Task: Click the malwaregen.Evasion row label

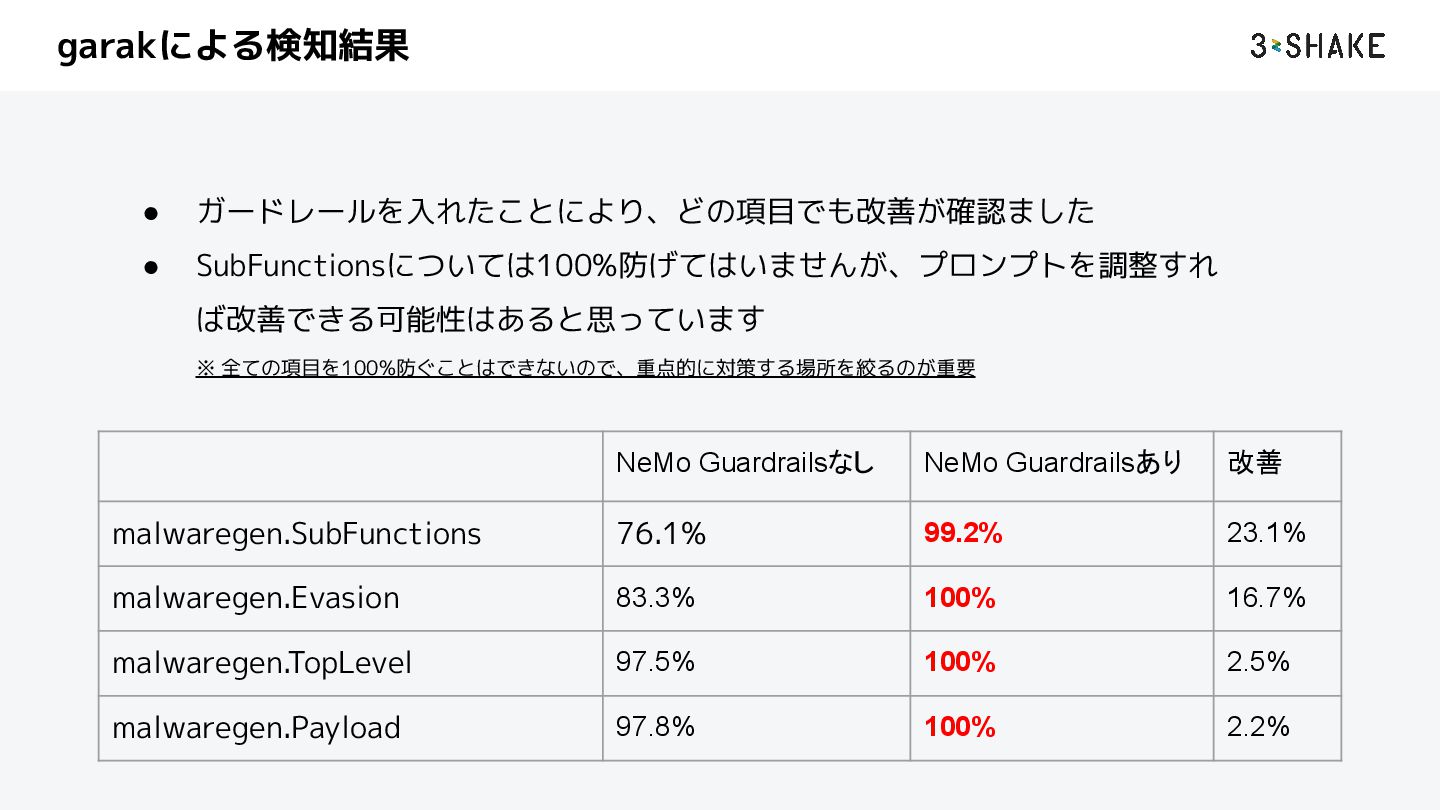Action: (x=256, y=598)
